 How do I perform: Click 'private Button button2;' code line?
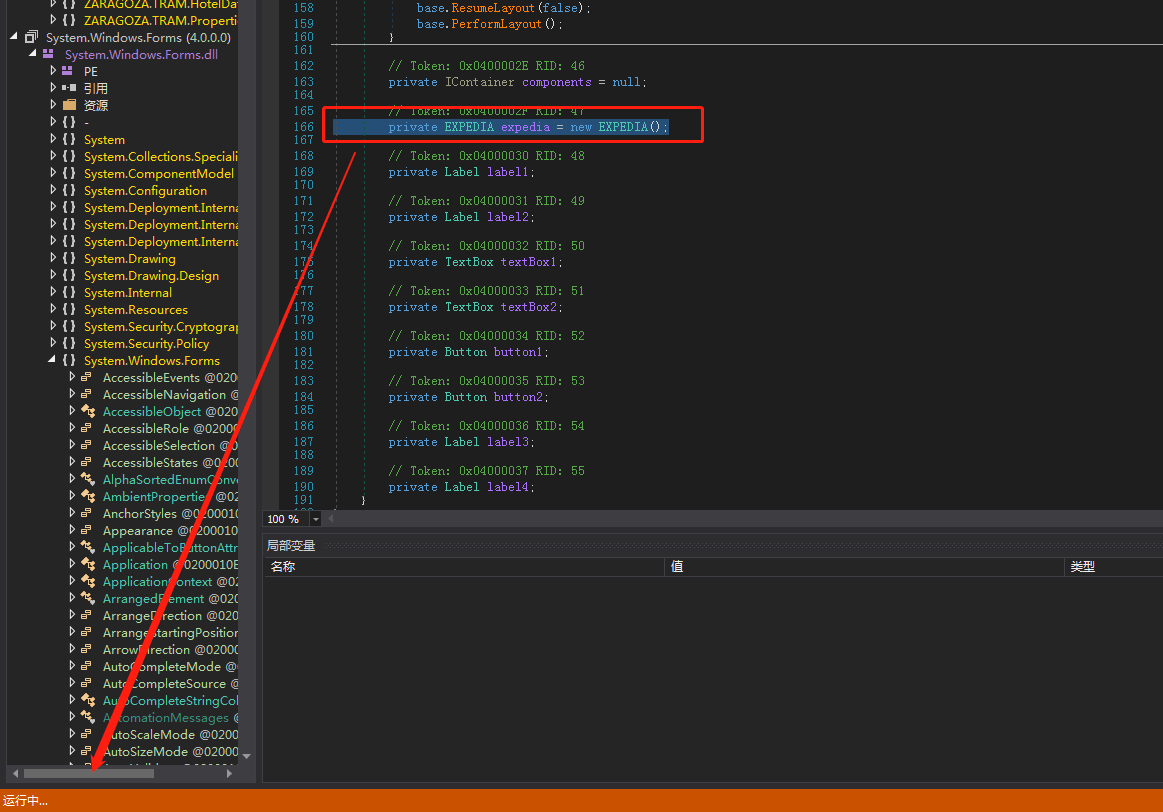coord(468,397)
